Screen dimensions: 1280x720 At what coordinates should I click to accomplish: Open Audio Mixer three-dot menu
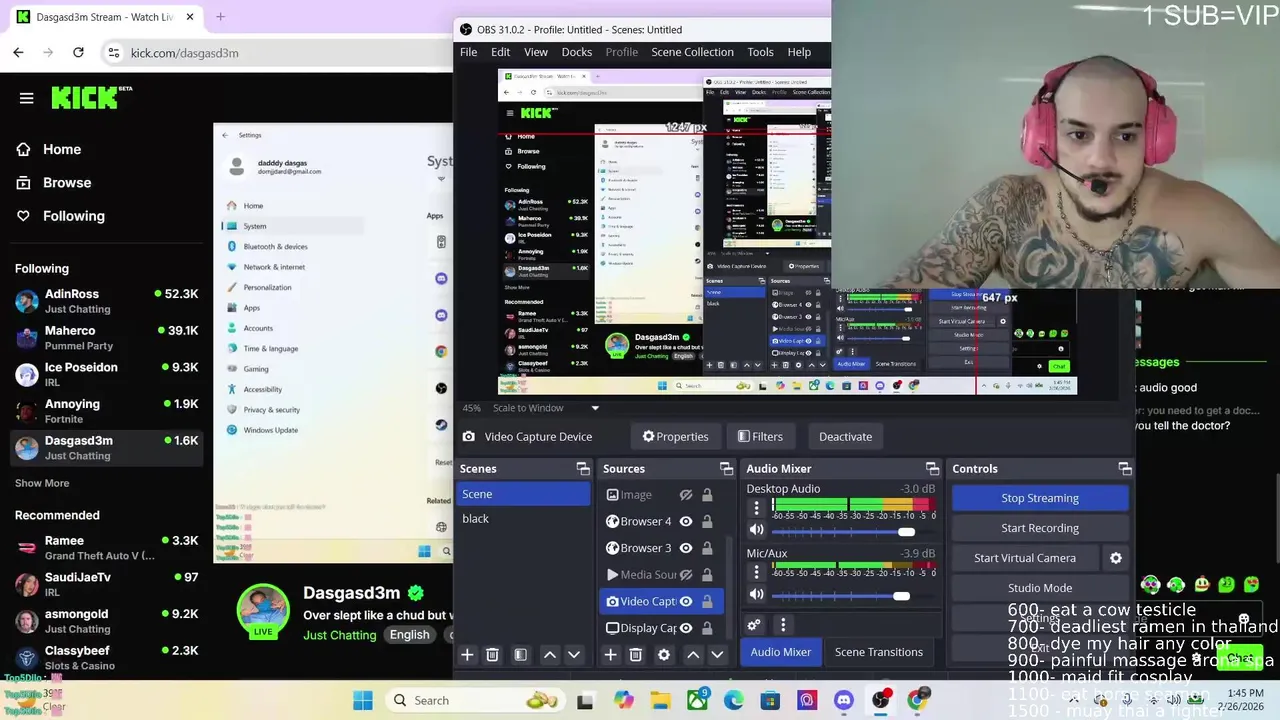click(783, 625)
